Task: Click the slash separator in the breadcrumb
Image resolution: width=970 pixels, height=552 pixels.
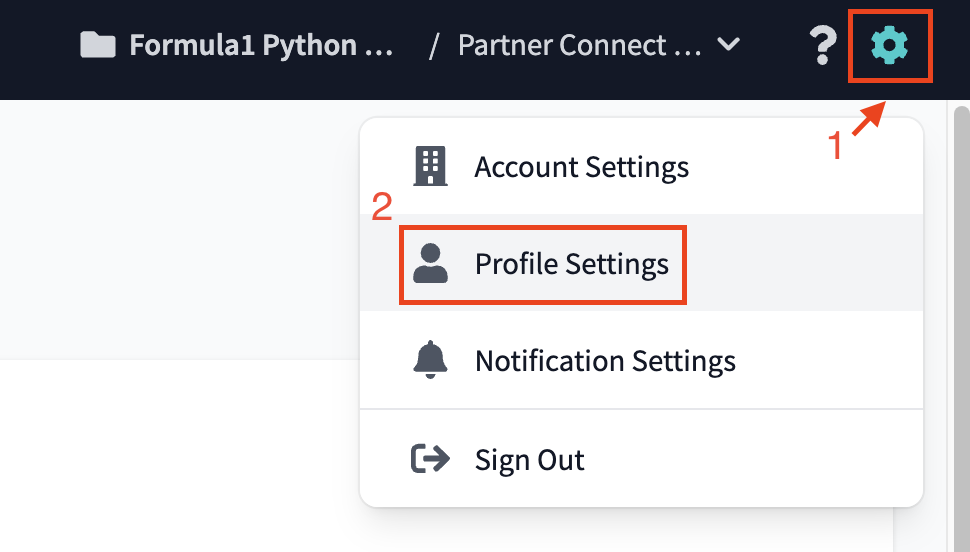Action: point(433,45)
